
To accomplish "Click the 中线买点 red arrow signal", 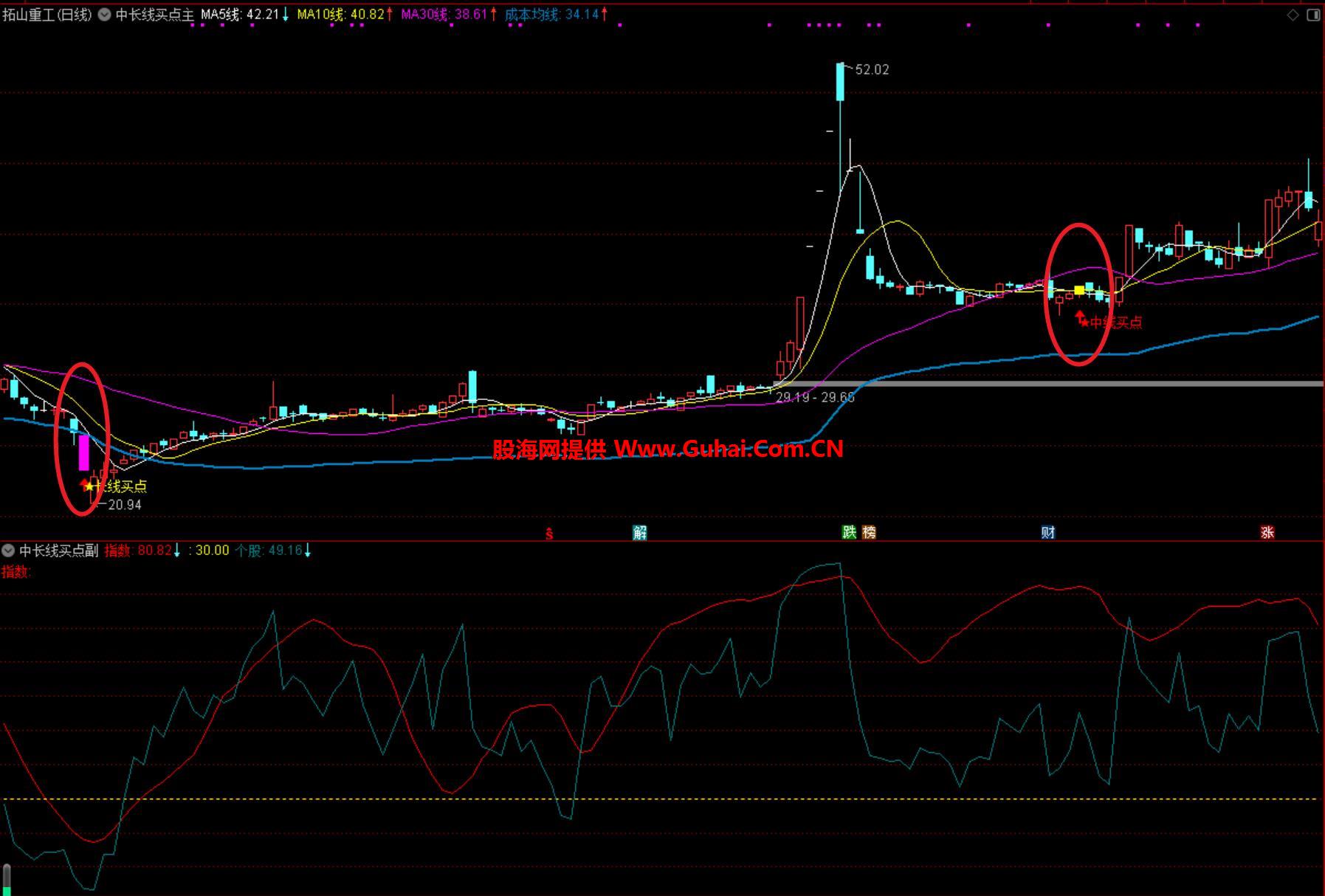I will tap(1081, 318).
